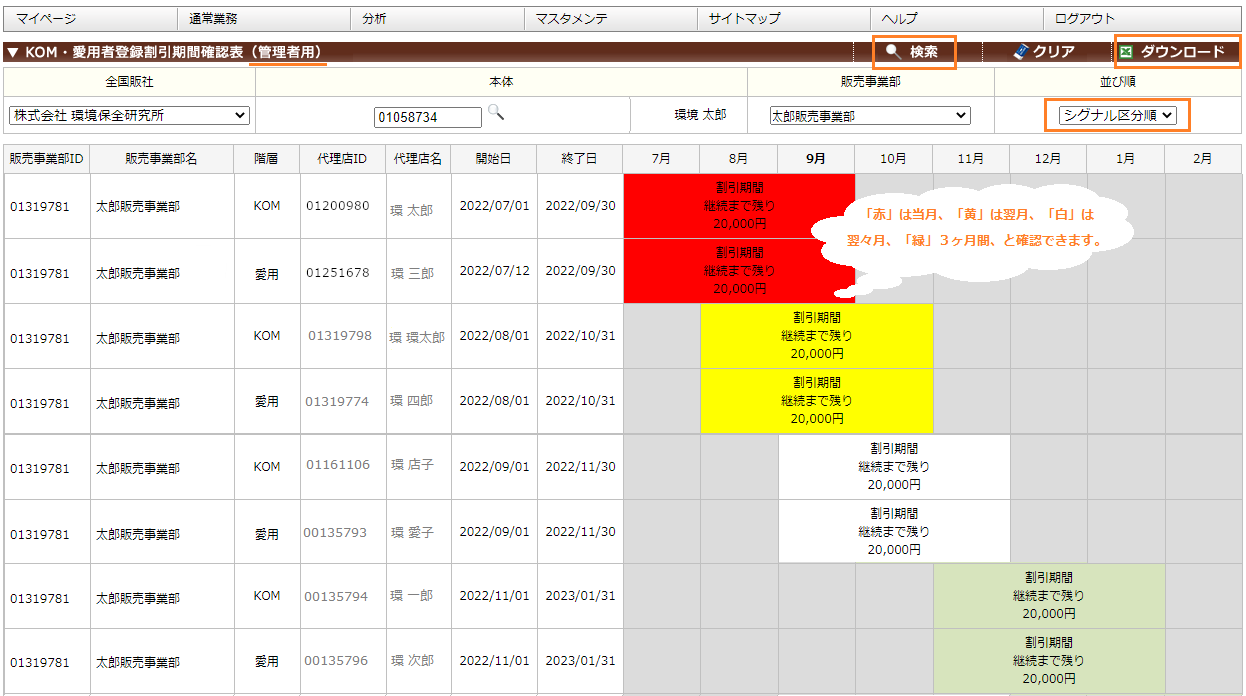Open the 全国販社 company dropdown
This screenshot has height=696, width=1246.
point(129,116)
